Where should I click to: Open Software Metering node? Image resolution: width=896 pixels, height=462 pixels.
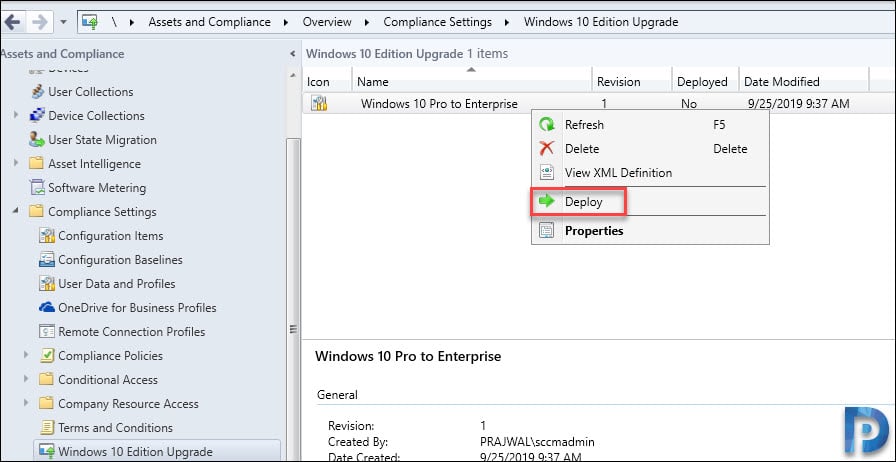[97, 188]
